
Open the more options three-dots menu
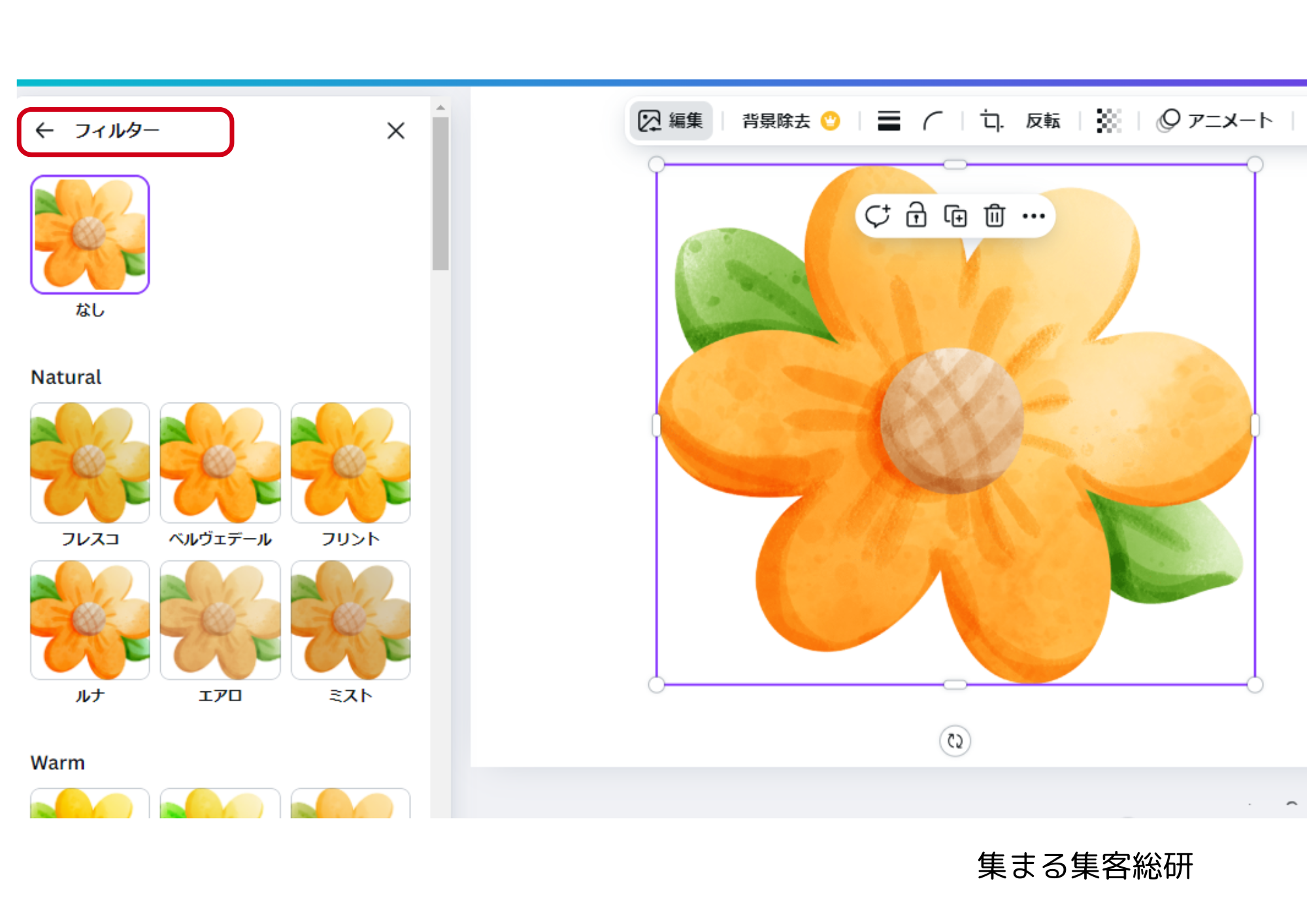(x=1033, y=216)
